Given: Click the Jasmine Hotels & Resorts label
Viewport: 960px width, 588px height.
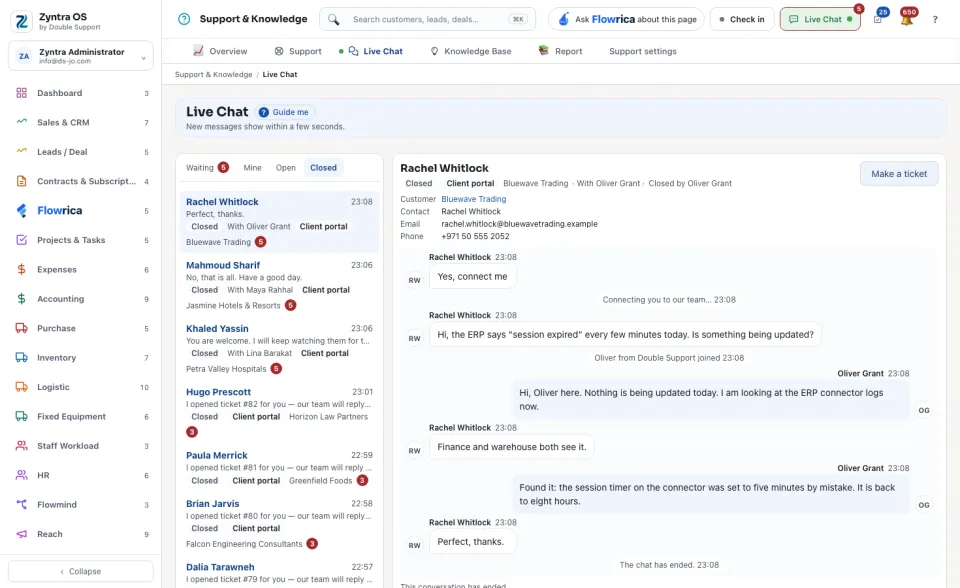Looking at the screenshot, I should 233,306.
